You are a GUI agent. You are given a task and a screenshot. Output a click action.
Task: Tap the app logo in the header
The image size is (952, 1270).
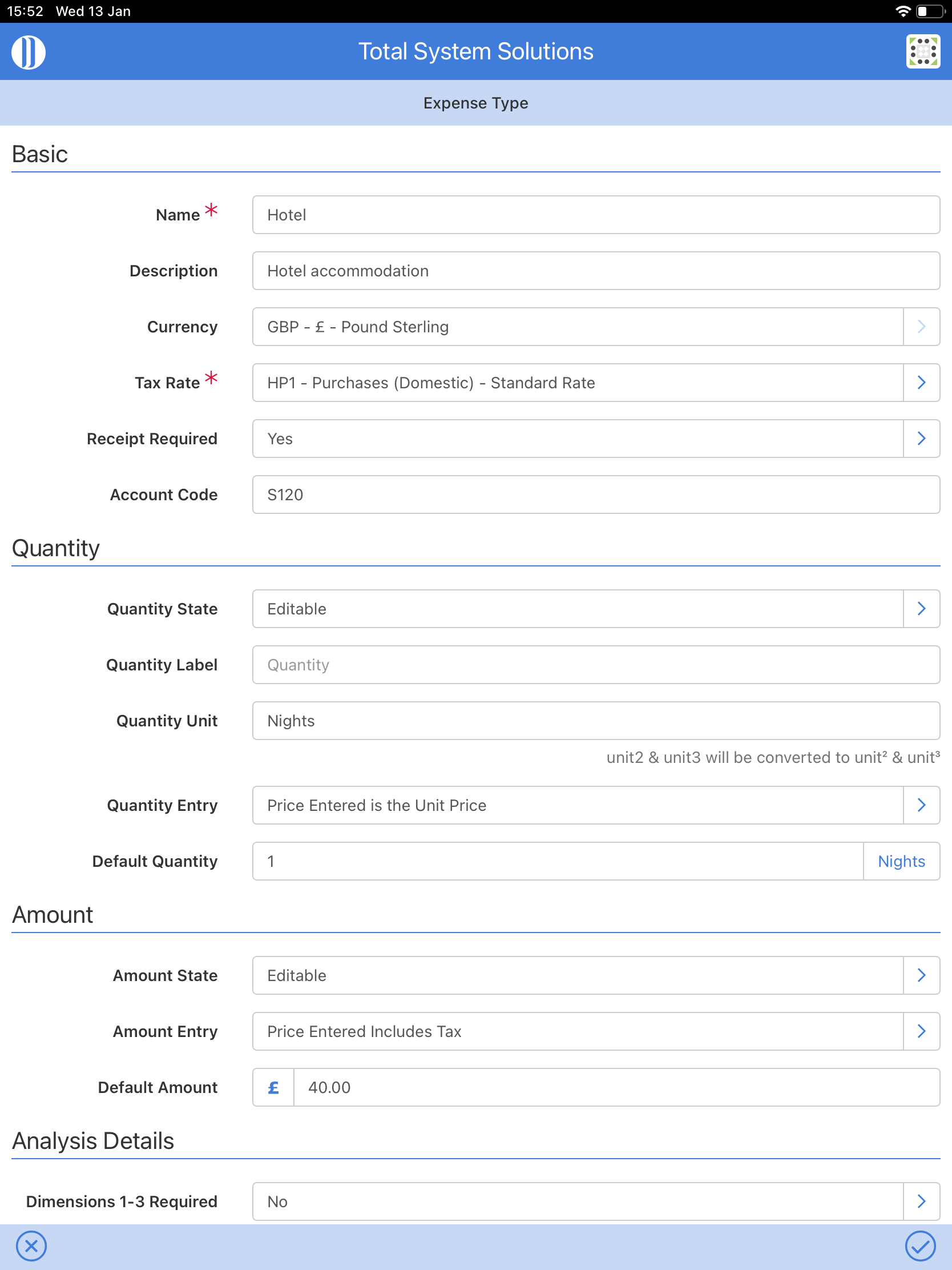point(28,51)
